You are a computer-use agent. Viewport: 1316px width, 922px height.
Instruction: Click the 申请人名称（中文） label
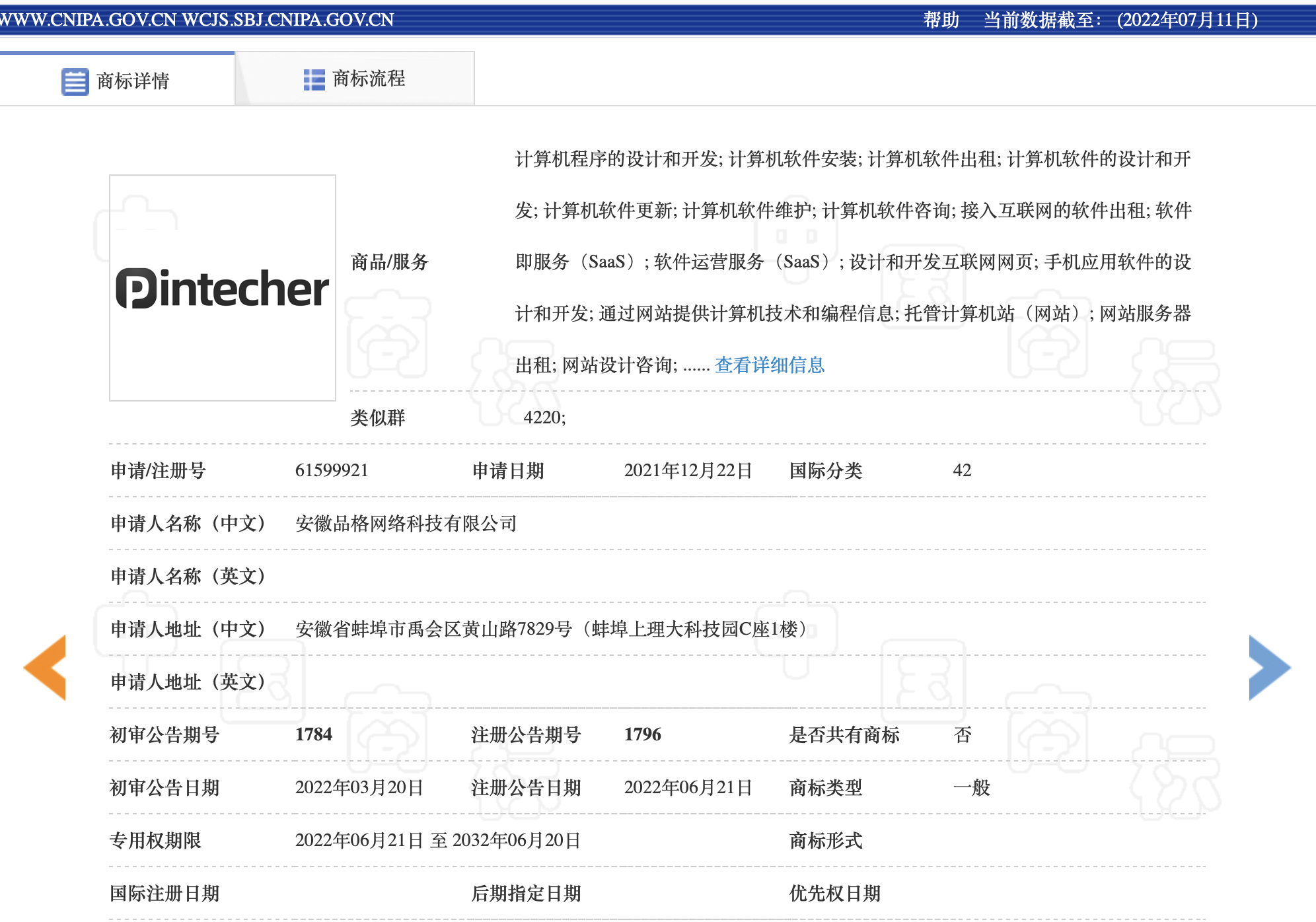pos(190,523)
